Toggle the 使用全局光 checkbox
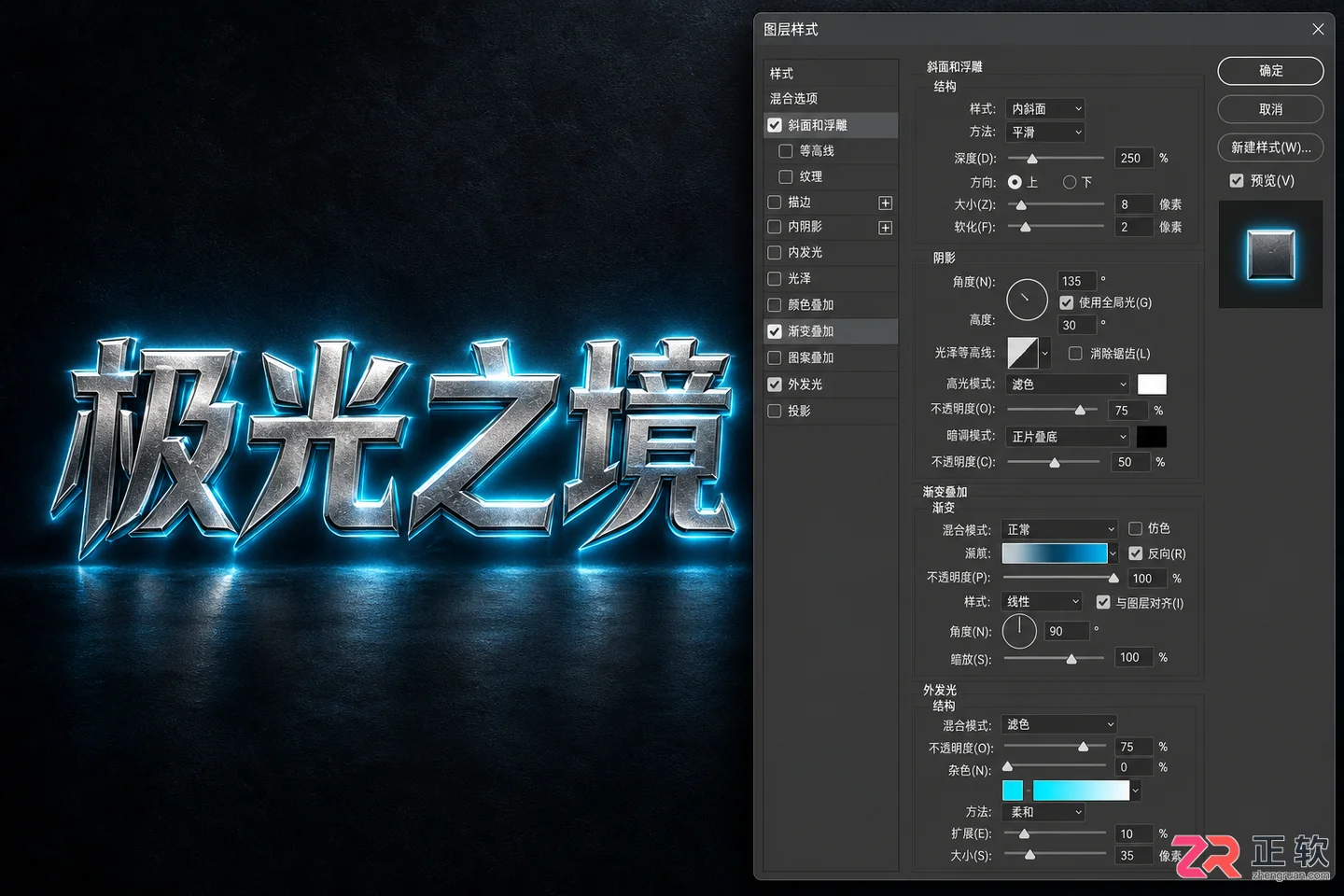 [x=1067, y=302]
